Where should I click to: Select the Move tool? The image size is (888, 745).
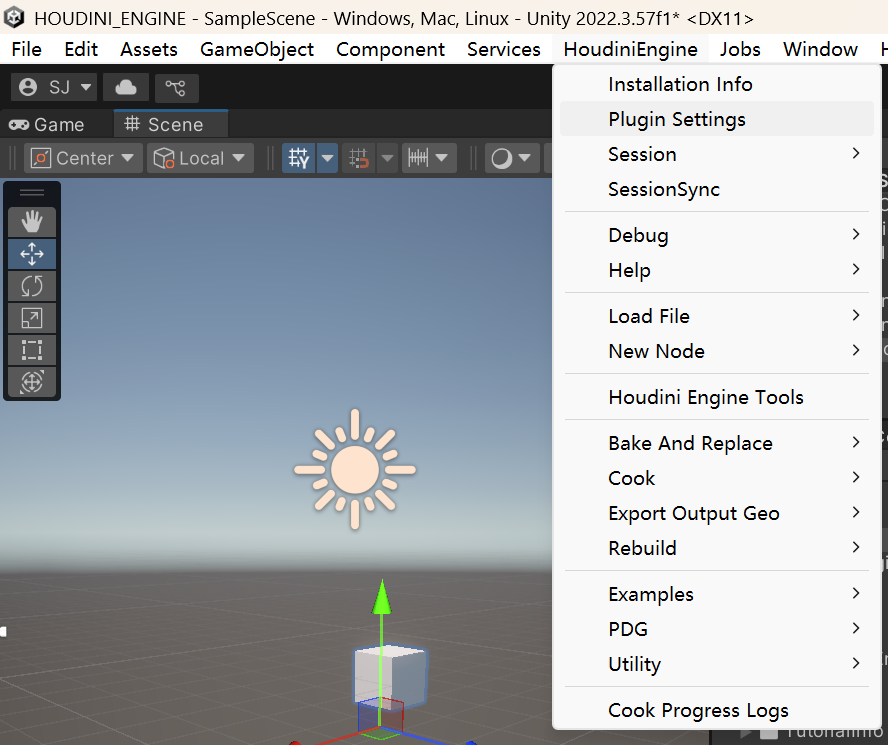pos(31,254)
